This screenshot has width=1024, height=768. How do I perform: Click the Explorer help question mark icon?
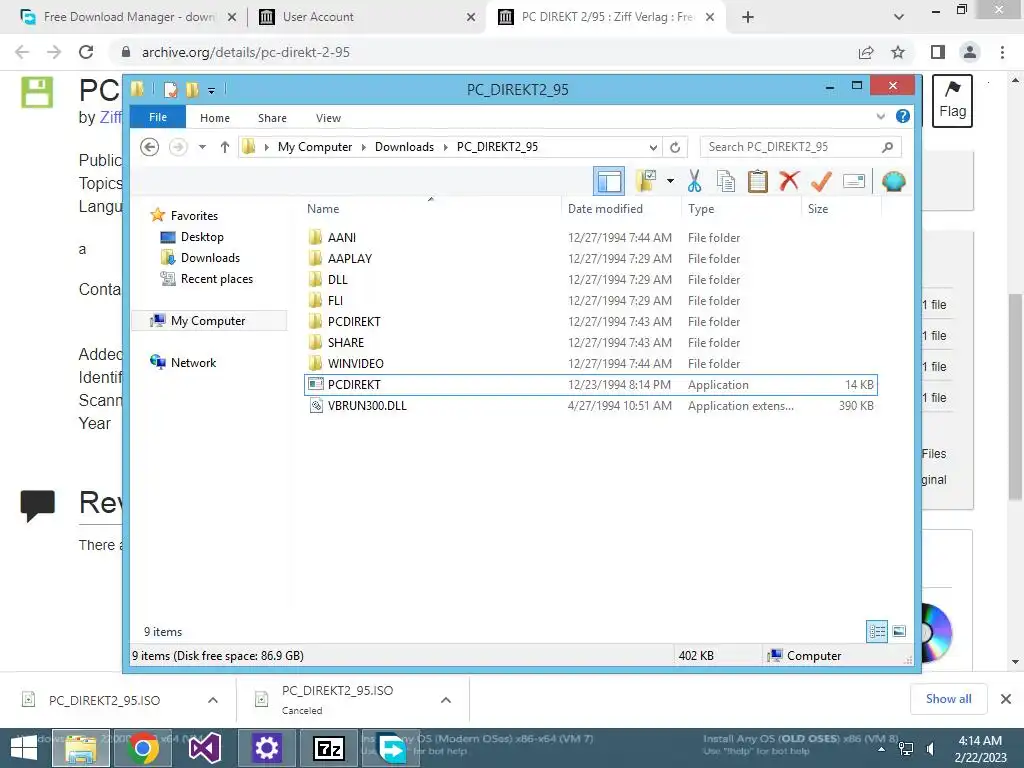903,116
